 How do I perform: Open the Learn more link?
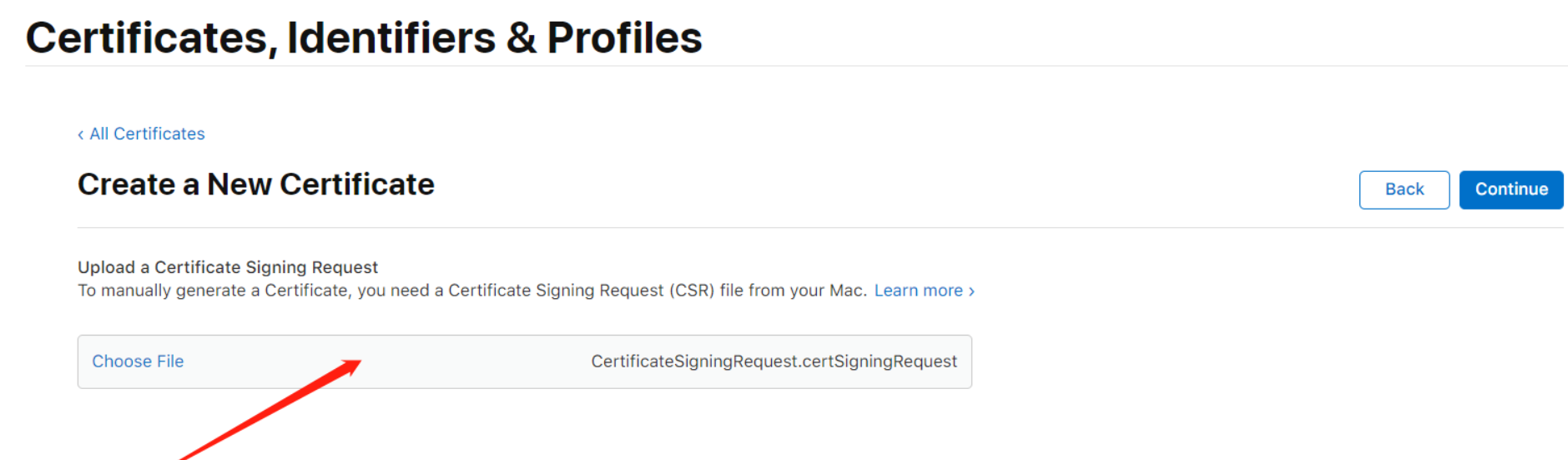click(x=918, y=291)
